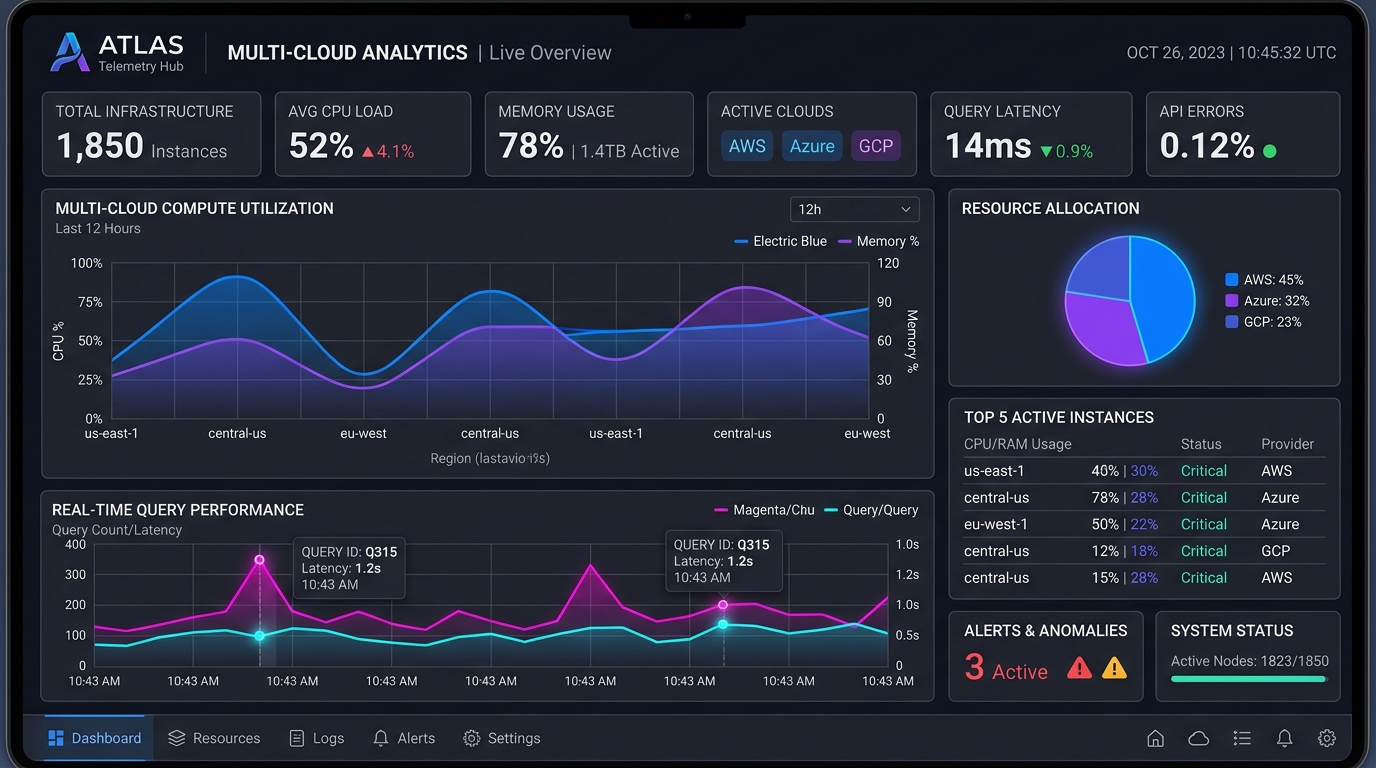
Task: Open the Settings tab
Action: click(502, 738)
